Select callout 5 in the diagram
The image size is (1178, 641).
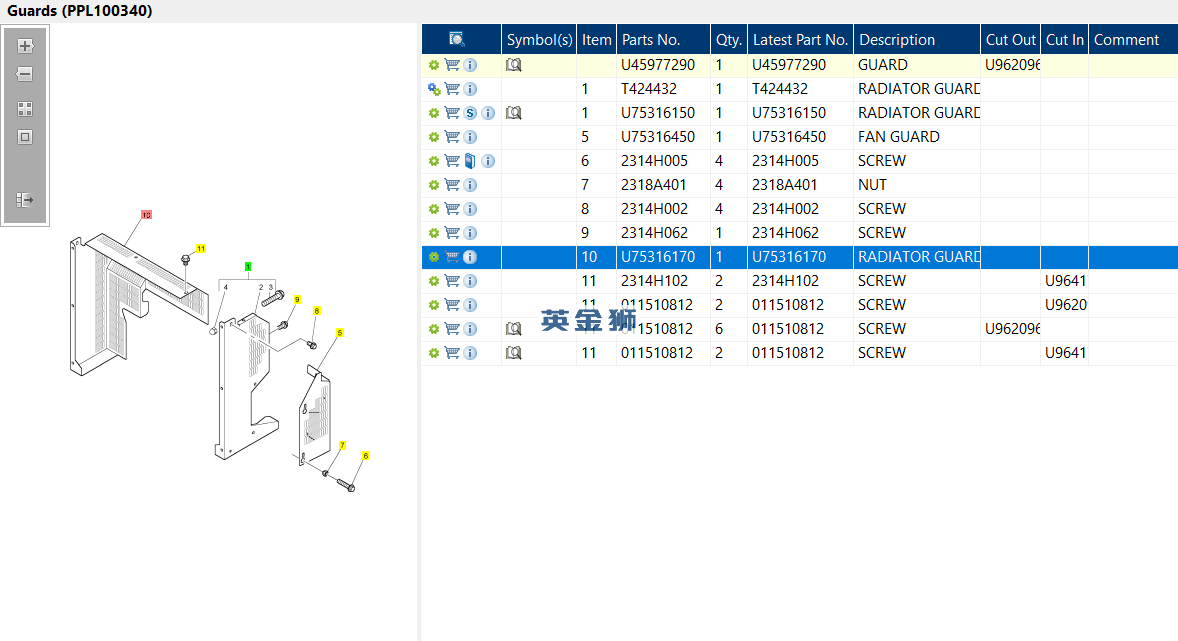tap(340, 333)
